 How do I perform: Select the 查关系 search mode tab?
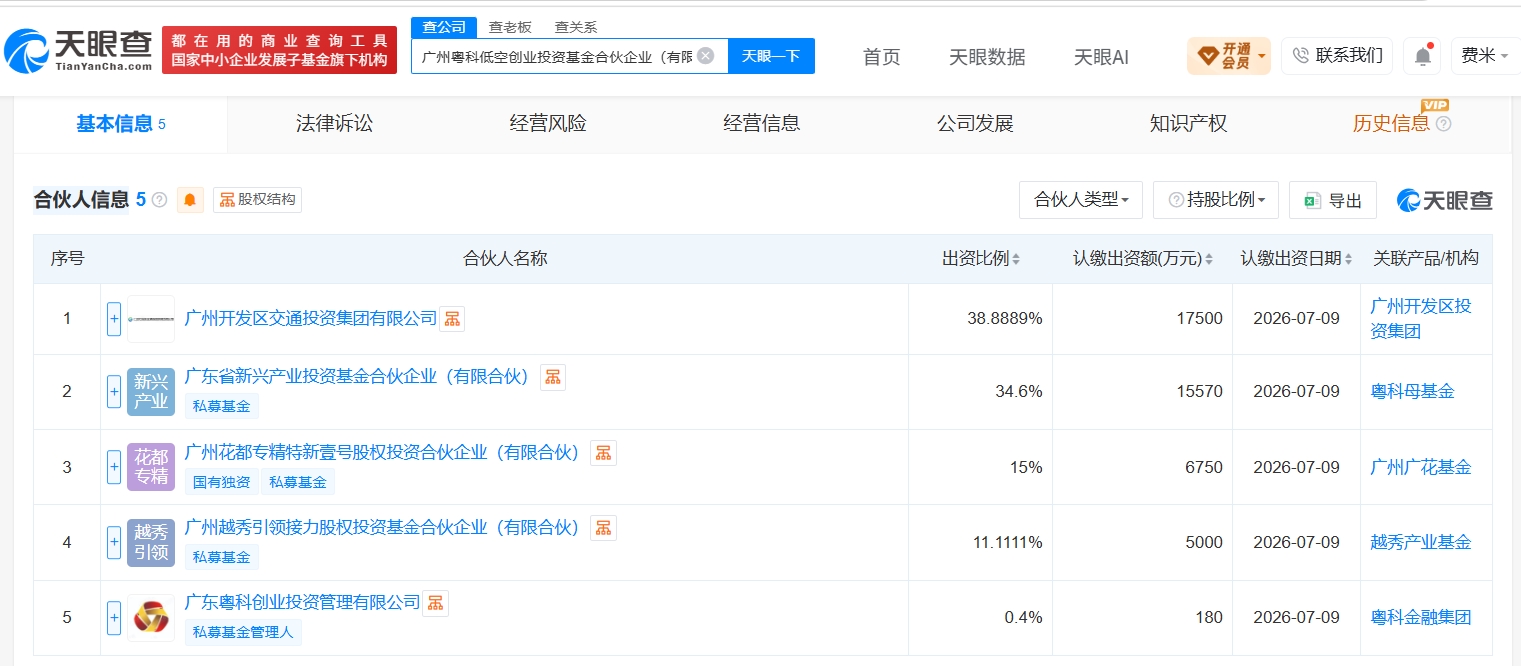pos(576,27)
